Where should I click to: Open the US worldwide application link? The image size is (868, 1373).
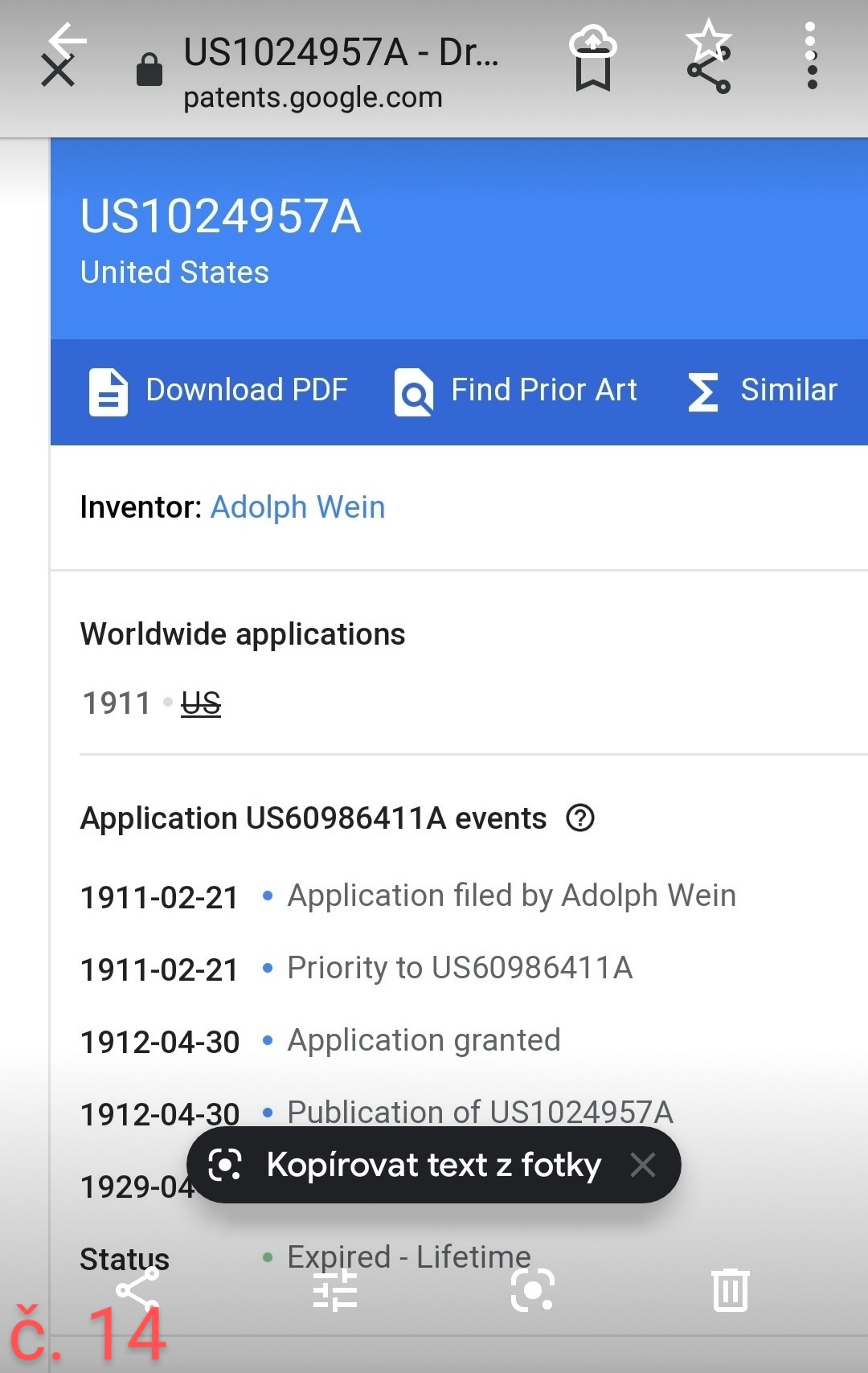(x=201, y=703)
